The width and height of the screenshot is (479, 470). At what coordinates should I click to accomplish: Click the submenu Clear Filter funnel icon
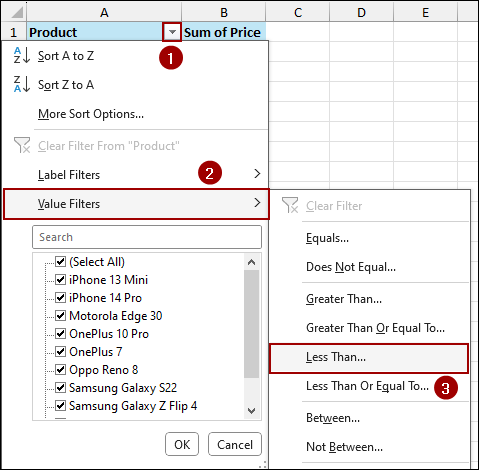pyautogui.click(x=290, y=205)
